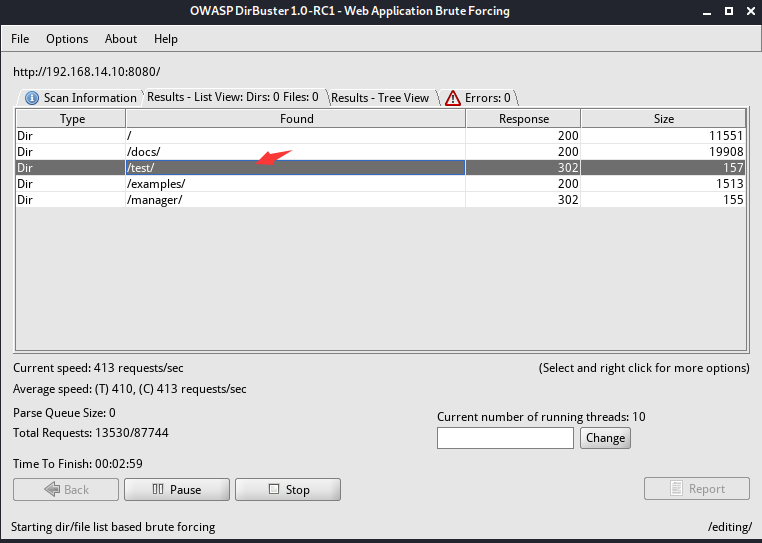Select the /manager/ result row
The width and height of the screenshot is (762, 543).
(381, 200)
